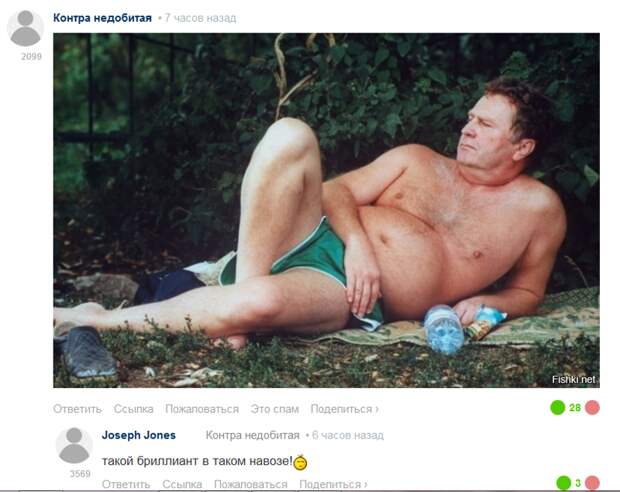Open the Fishki.net watermark on the photo
The image size is (620, 492).
click(x=573, y=380)
